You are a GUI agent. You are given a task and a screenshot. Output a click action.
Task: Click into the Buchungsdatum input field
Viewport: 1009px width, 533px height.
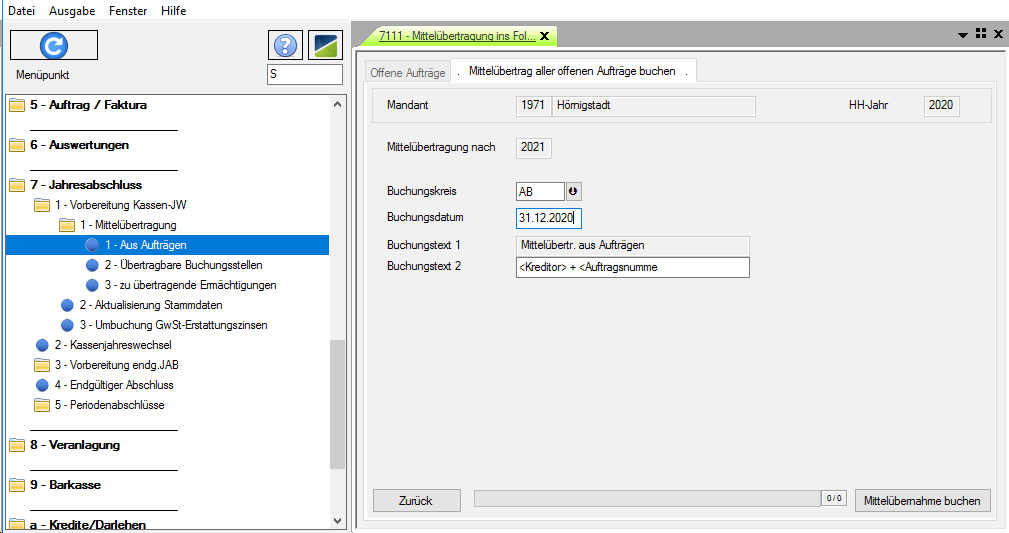point(548,218)
